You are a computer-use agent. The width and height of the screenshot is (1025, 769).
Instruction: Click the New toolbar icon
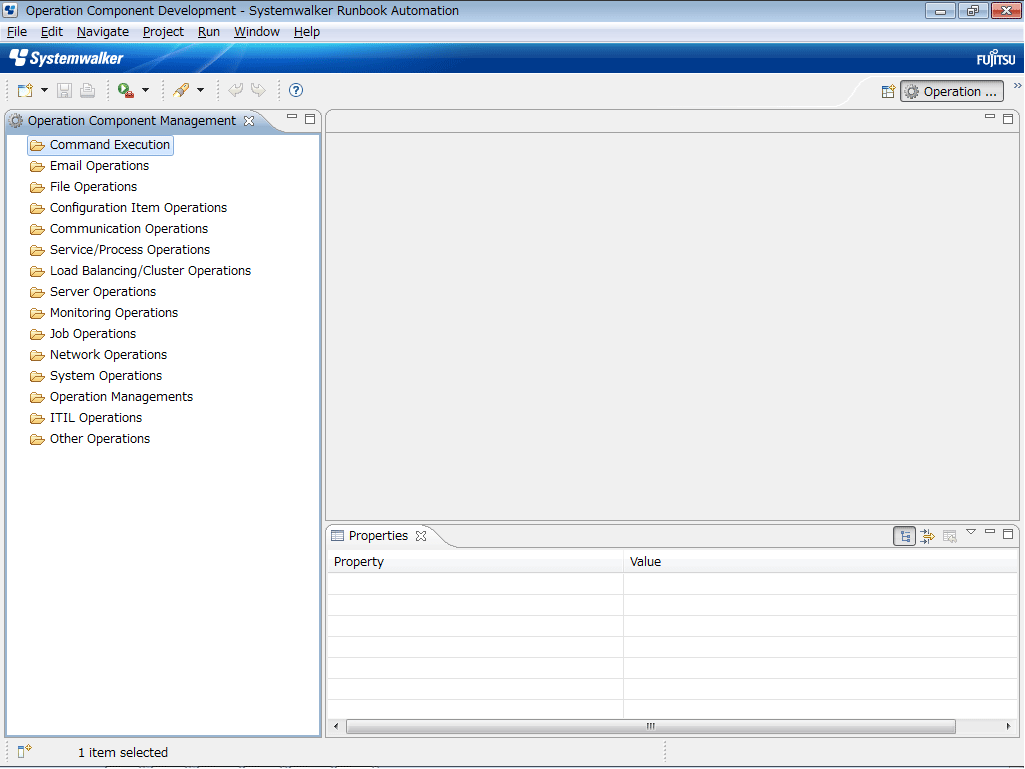(25, 90)
